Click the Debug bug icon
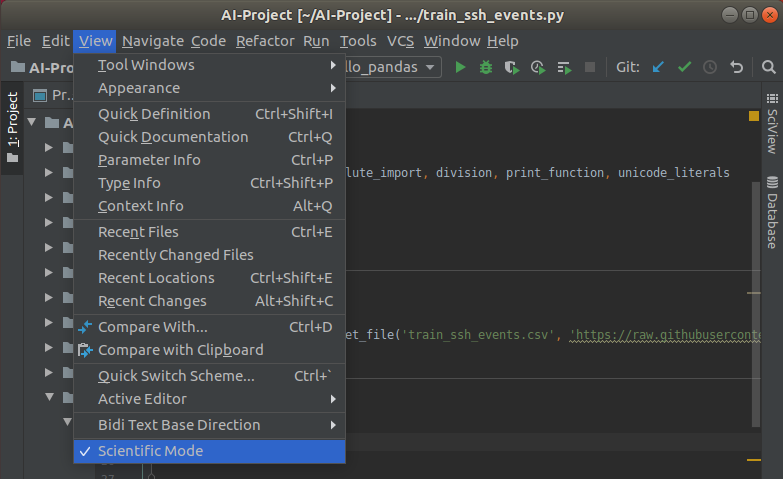Screen dimensions: 783x479 (x=486, y=67)
